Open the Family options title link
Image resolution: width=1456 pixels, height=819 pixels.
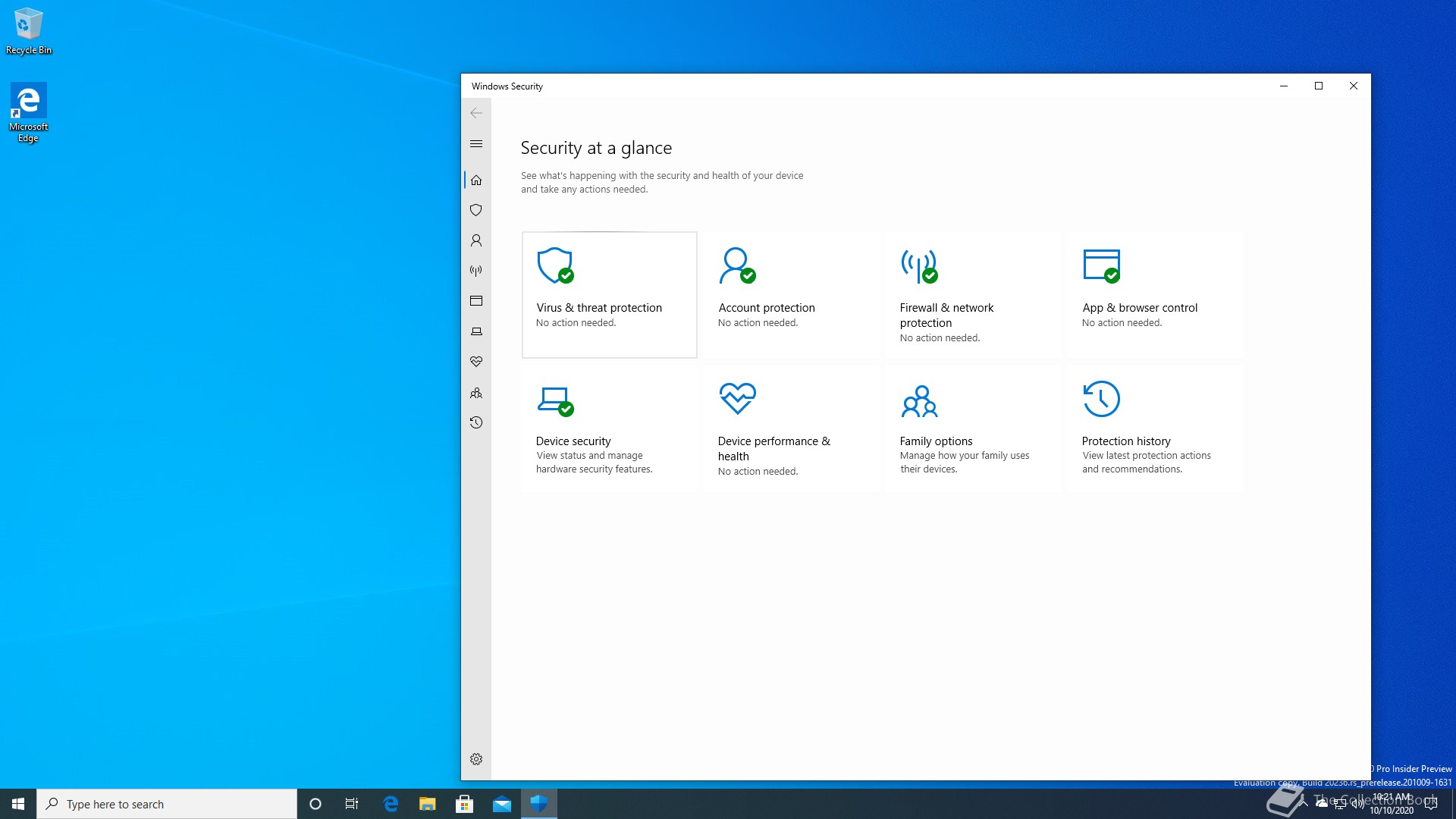[936, 441]
